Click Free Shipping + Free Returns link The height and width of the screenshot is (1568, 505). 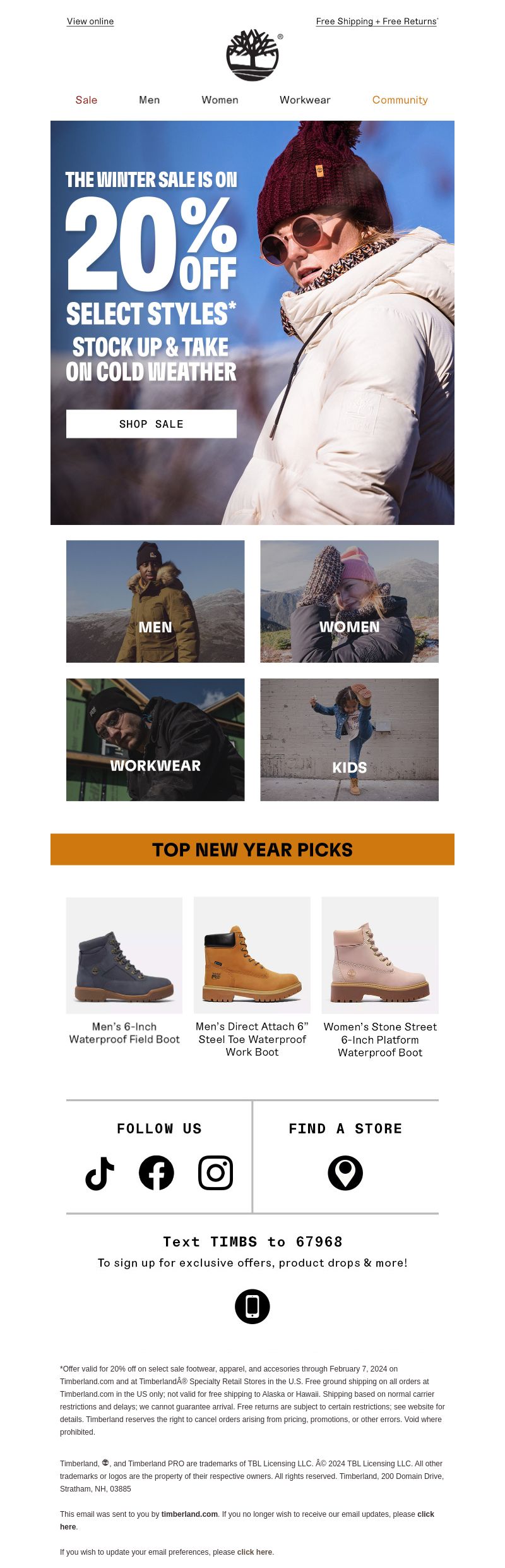[377, 21]
